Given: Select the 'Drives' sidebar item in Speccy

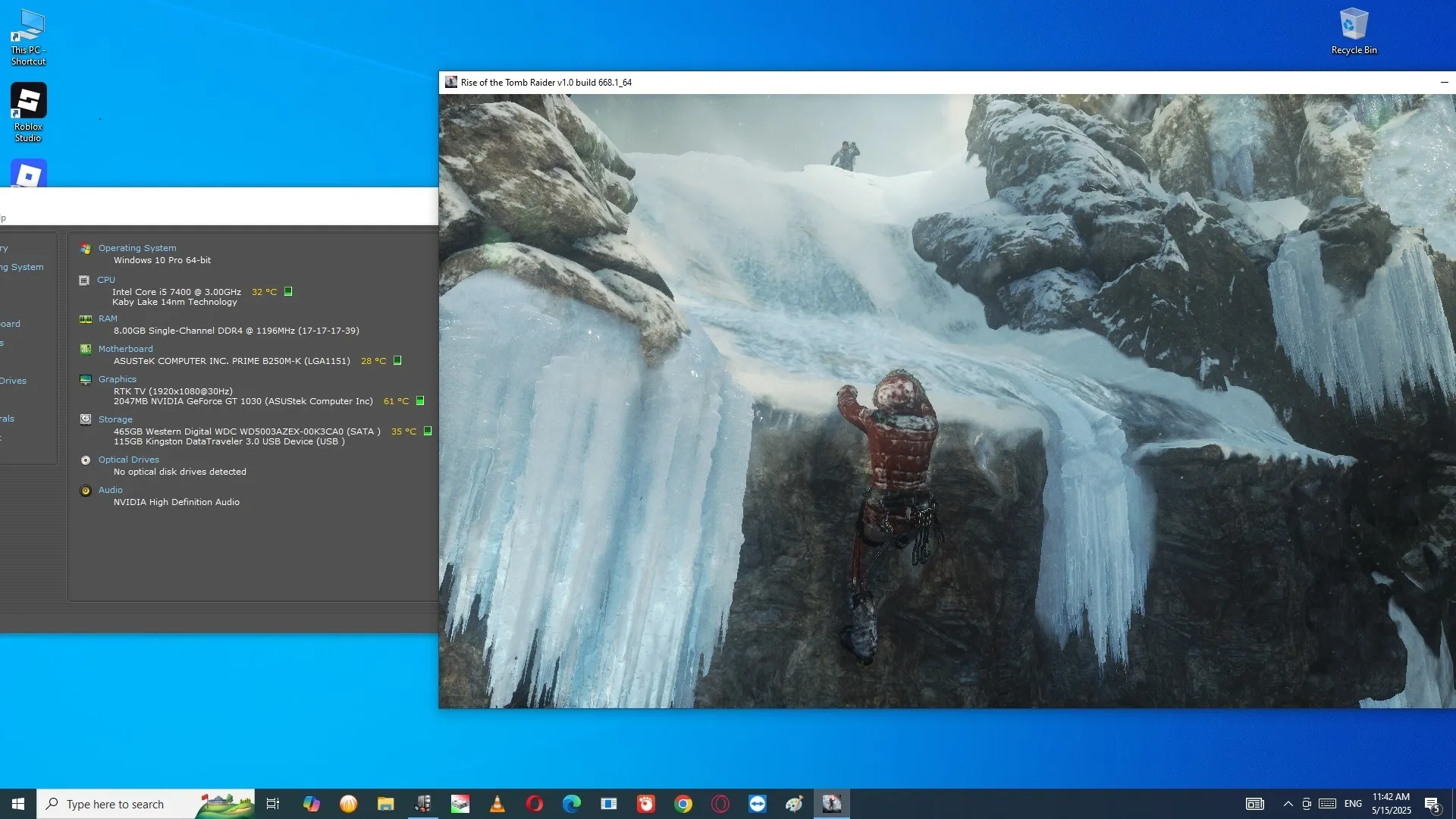Looking at the screenshot, I should pos(13,381).
